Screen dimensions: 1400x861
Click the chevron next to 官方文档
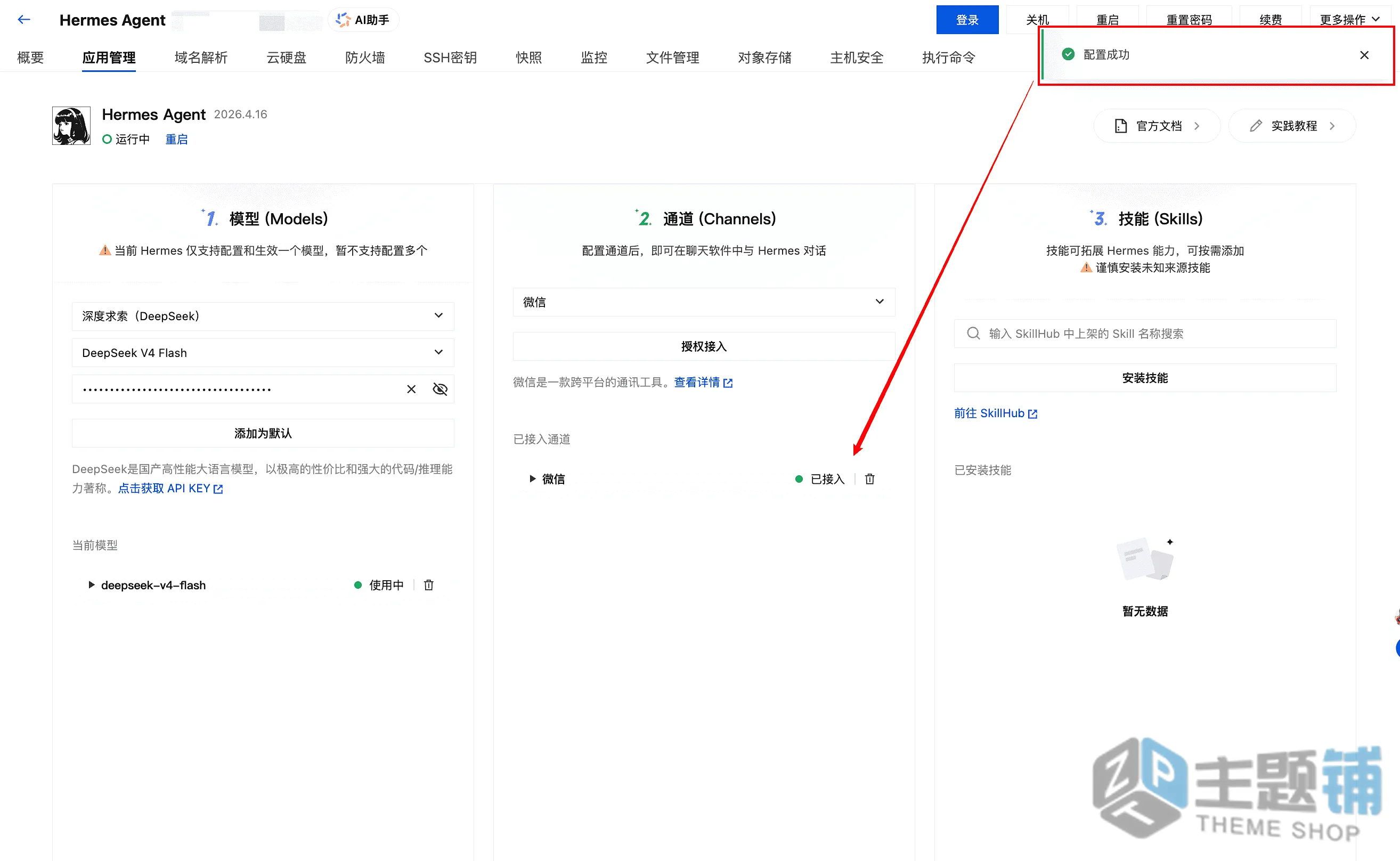[x=1196, y=126]
